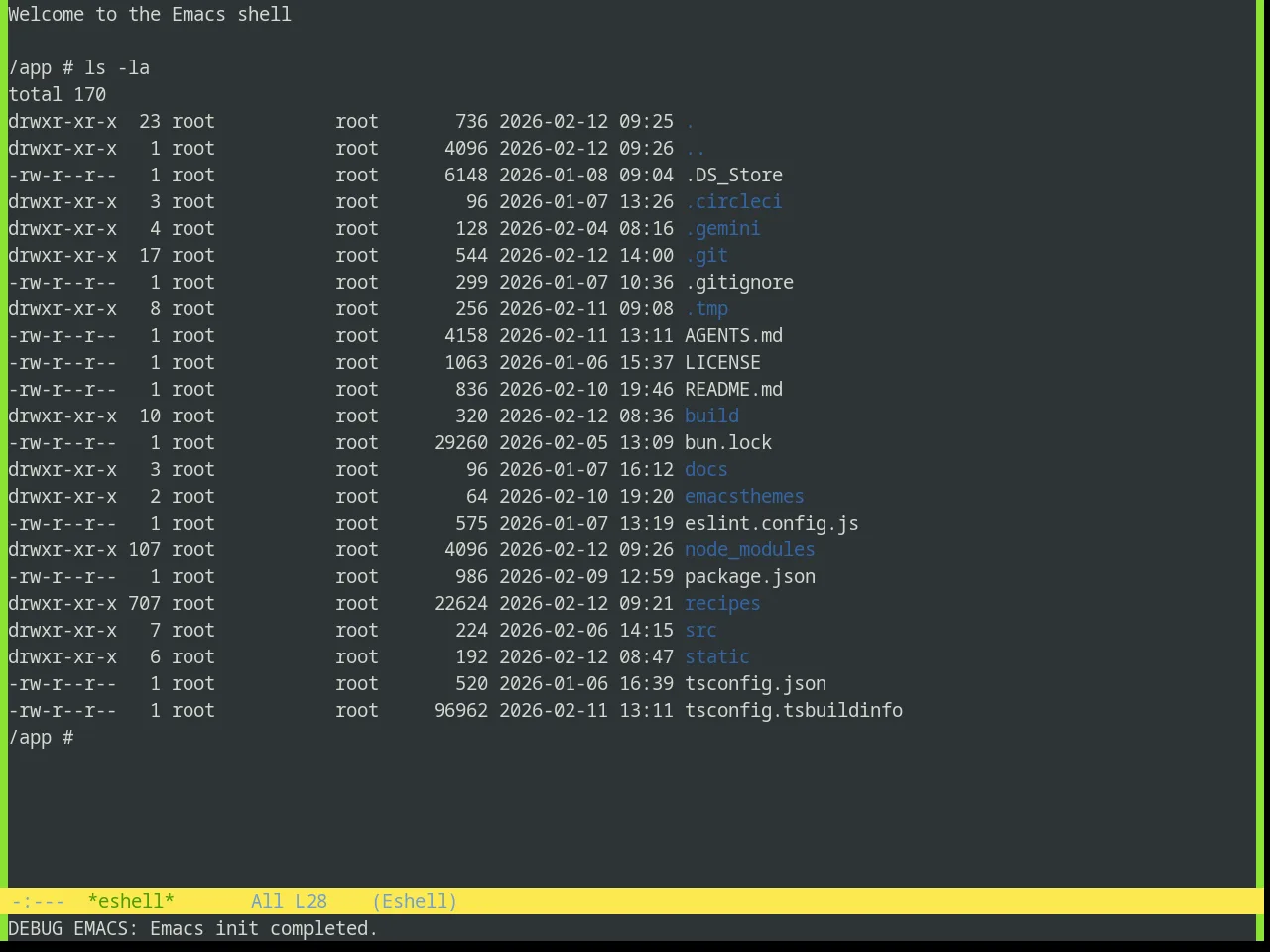This screenshot has height=952, width=1270.
Task: Open the .gemini directory entry
Action: 722,229
